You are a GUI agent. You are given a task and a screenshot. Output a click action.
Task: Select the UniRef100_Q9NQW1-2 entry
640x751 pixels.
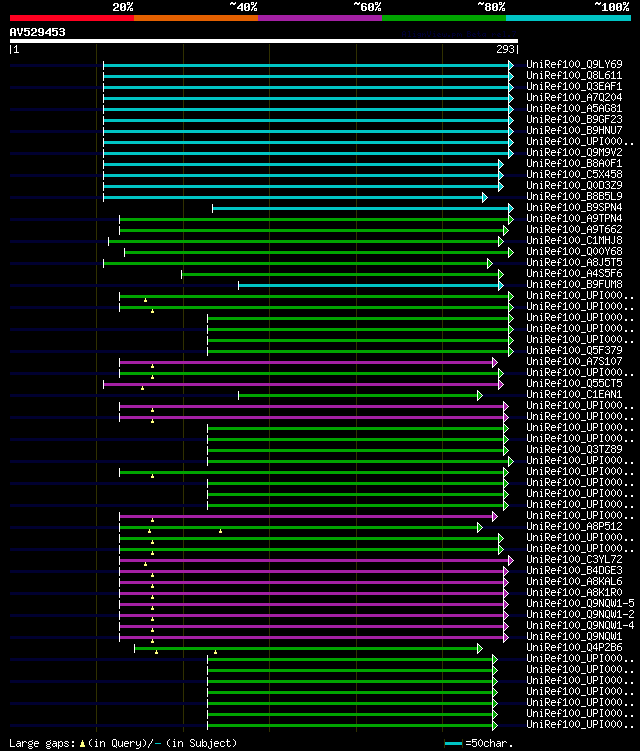pyautogui.click(x=580, y=615)
